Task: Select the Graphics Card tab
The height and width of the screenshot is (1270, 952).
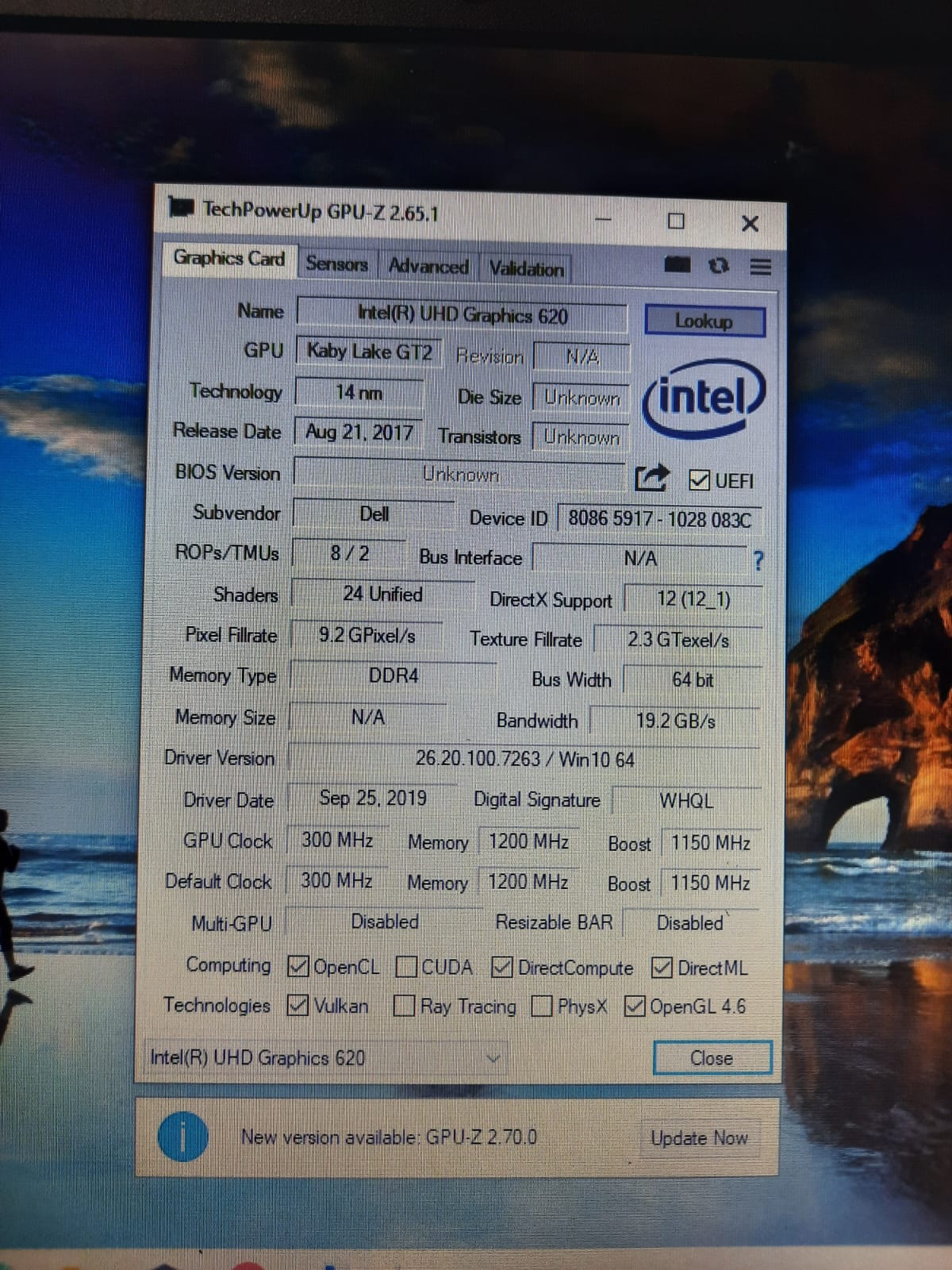Action: (229, 259)
